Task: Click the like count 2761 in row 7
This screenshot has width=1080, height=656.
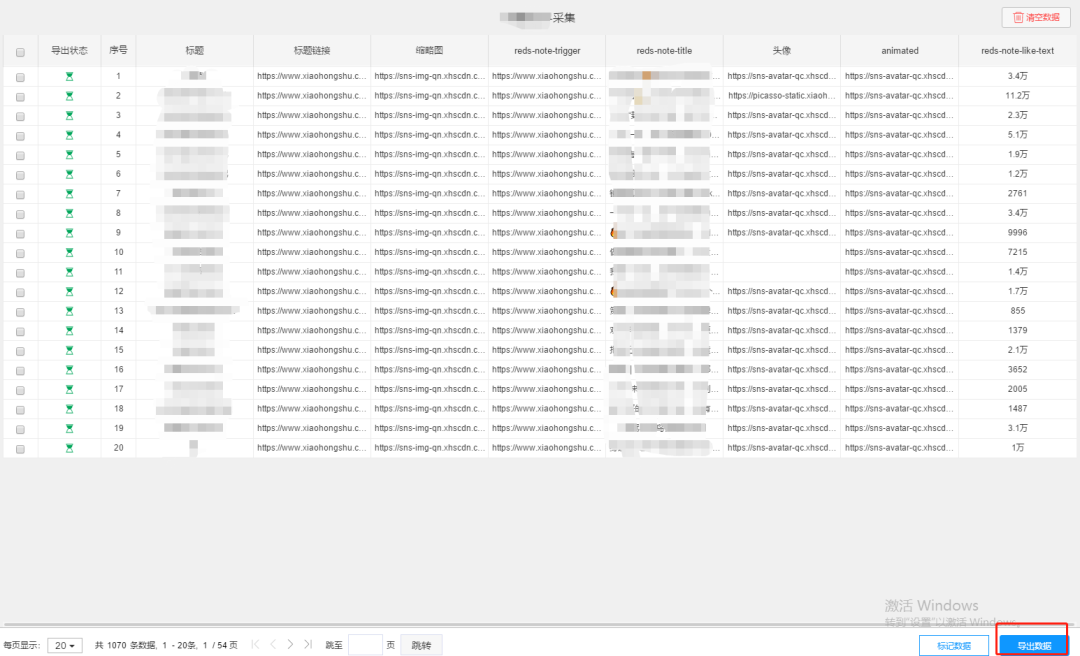Action: pos(1017,194)
